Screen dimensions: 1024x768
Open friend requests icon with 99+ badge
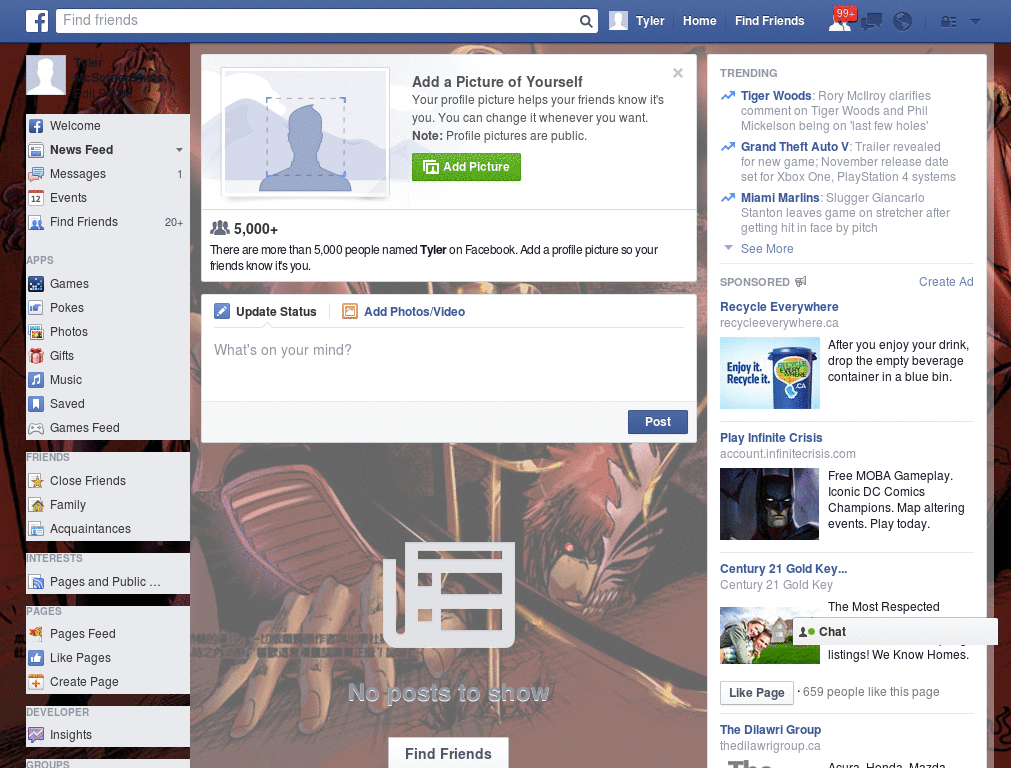click(x=840, y=21)
